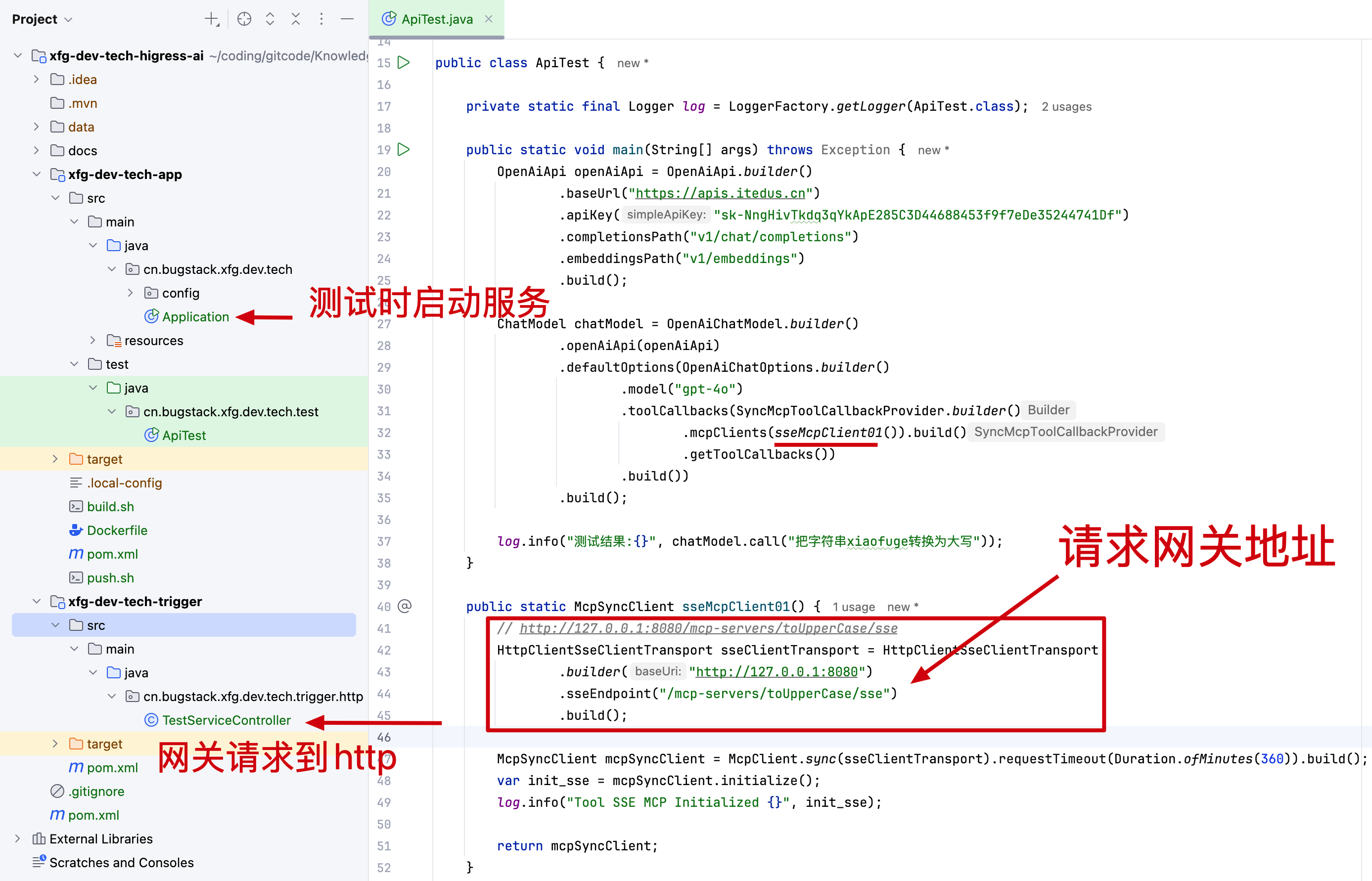Switch to the ApiTest.java tab
1372x881 pixels.
437,19
